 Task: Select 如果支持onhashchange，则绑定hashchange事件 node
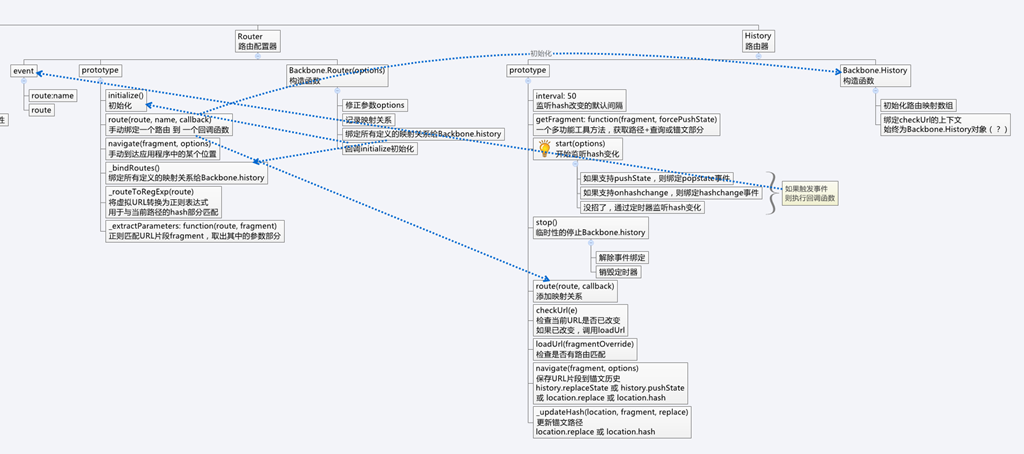pyautogui.click(x=671, y=193)
